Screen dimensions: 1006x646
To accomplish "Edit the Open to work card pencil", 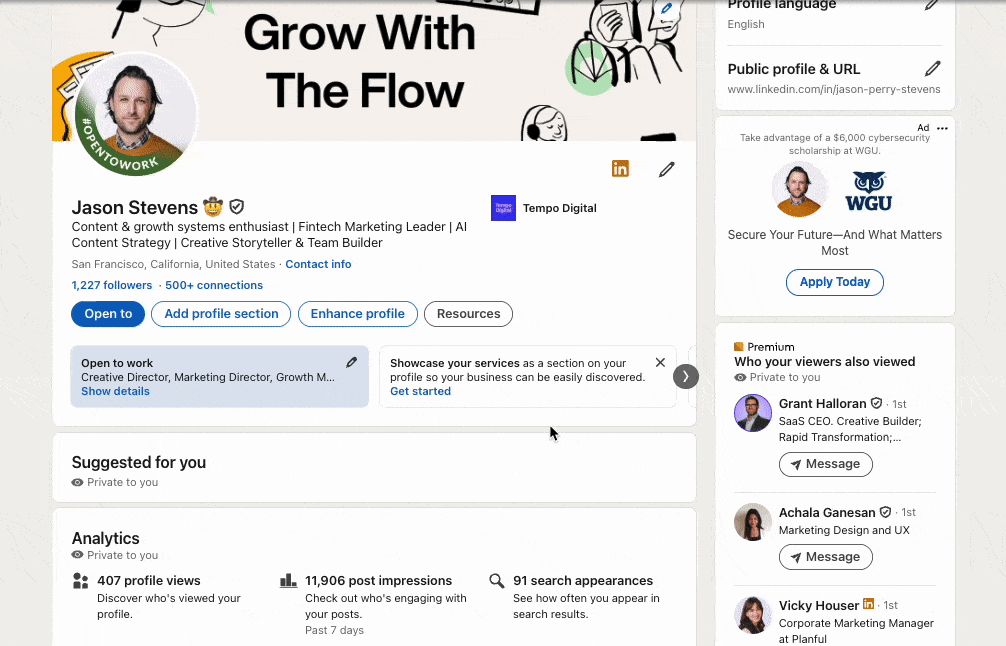I will click(x=351, y=362).
